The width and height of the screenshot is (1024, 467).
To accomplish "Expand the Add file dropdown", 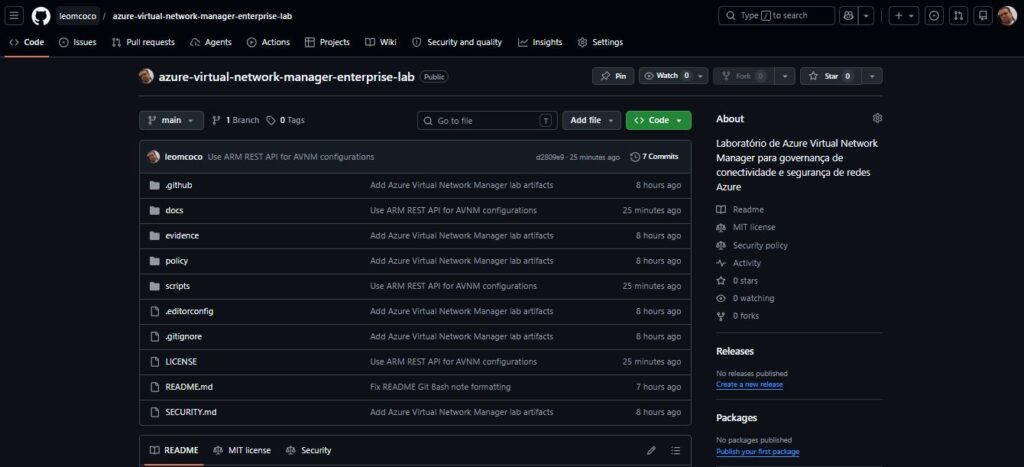I will (592, 120).
